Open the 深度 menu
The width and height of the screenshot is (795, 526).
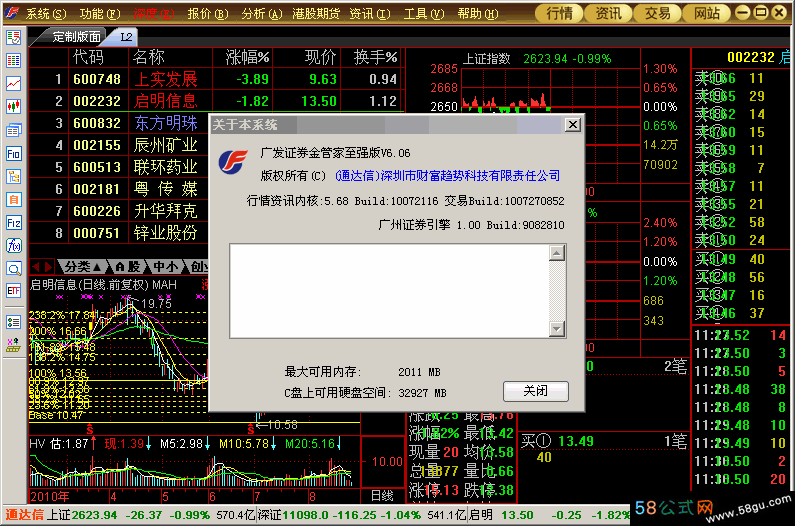tap(154, 14)
